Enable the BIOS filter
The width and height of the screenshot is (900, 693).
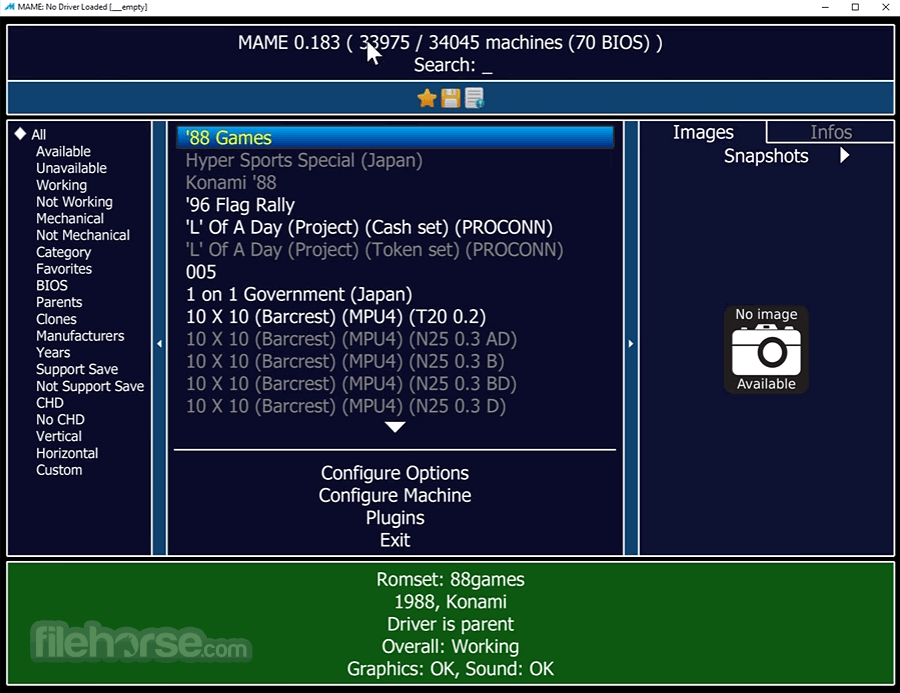click(51, 285)
